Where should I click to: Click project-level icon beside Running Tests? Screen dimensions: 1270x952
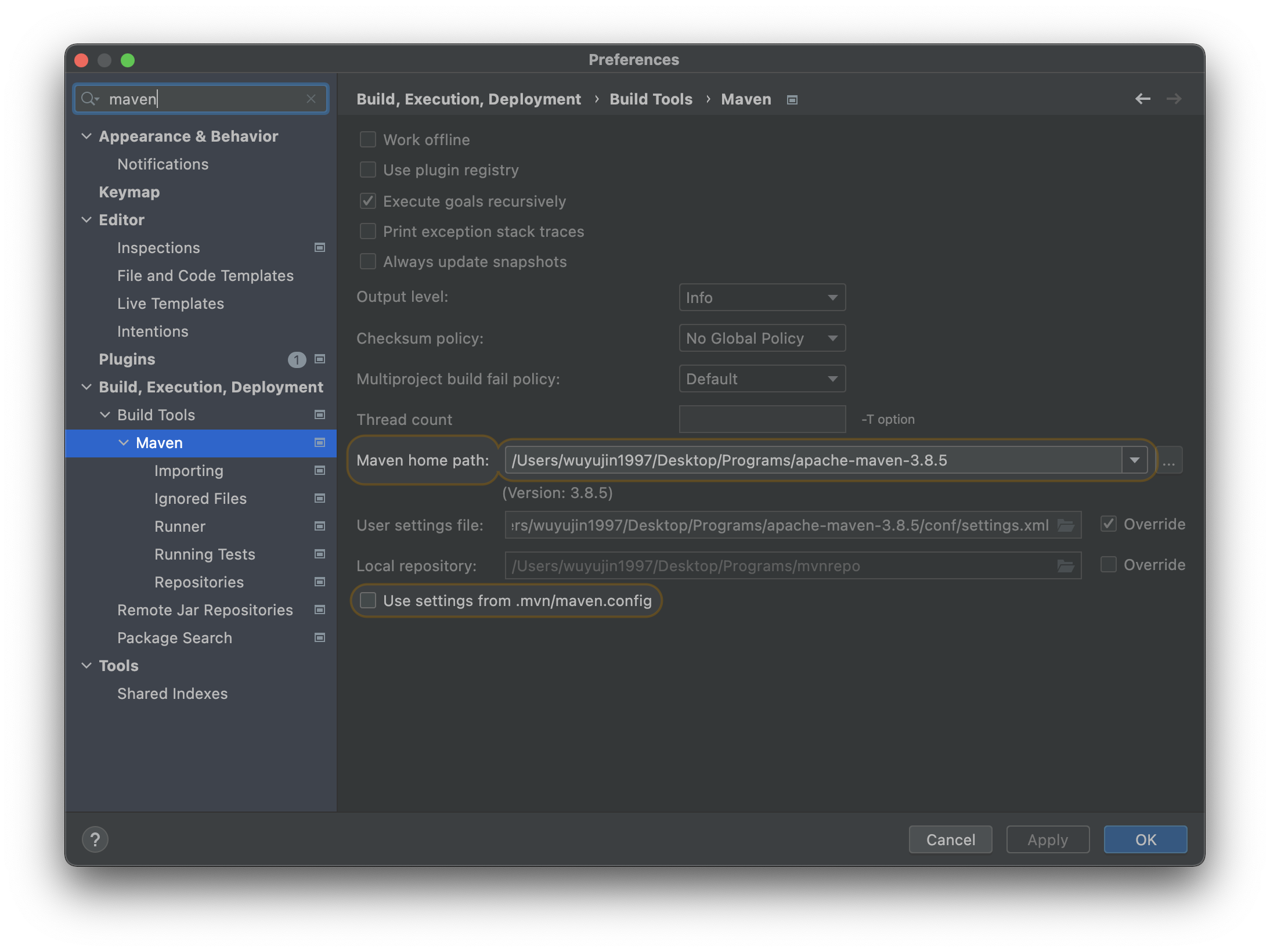(x=319, y=554)
